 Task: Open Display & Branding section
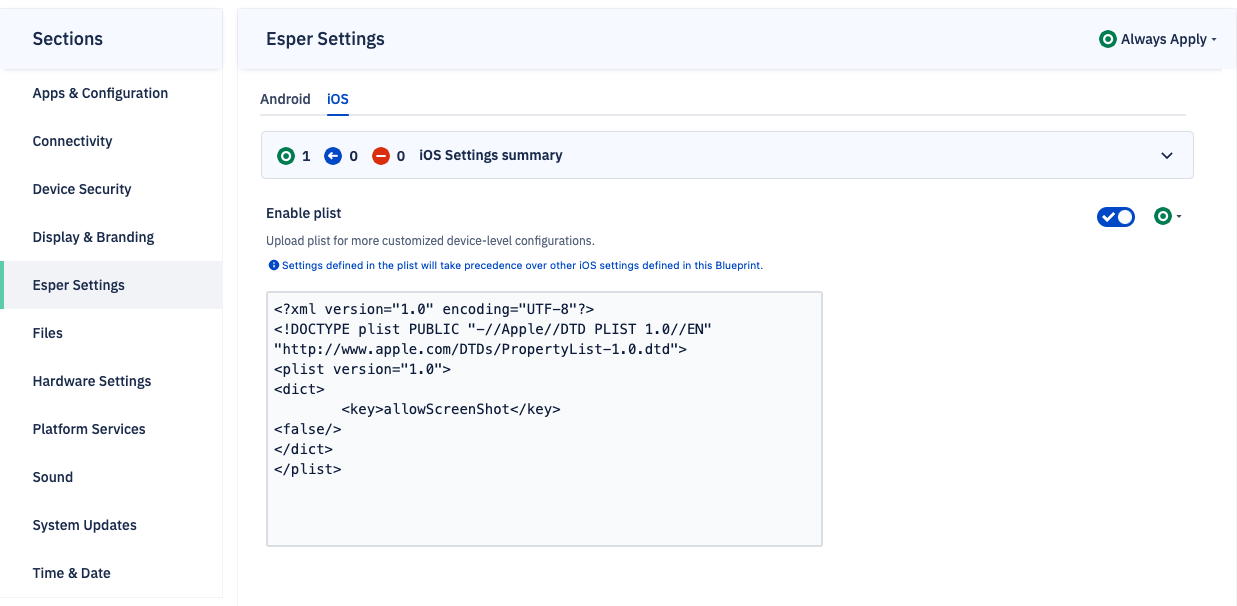93,237
